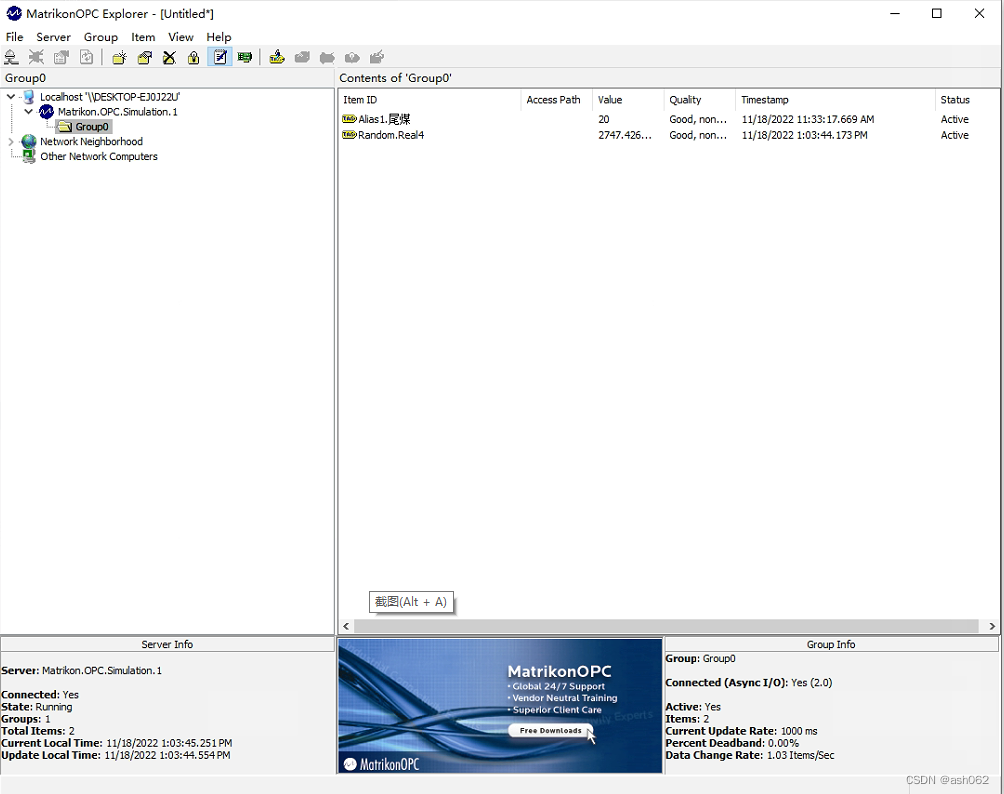Click the Active status of Random.Real4 row
Viewport: 1004px width, 794px height.
pyautogui.click(x=954, y=135)
